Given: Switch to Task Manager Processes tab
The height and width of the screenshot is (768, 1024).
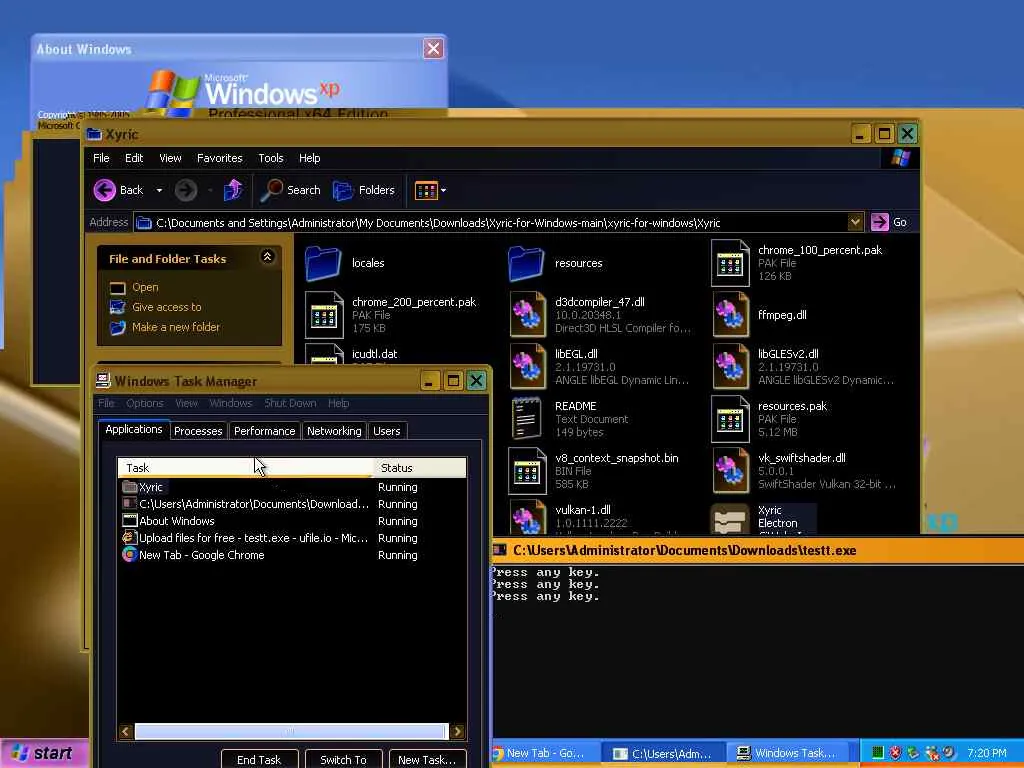Looking at the screenshot, I should coord(198,431).
